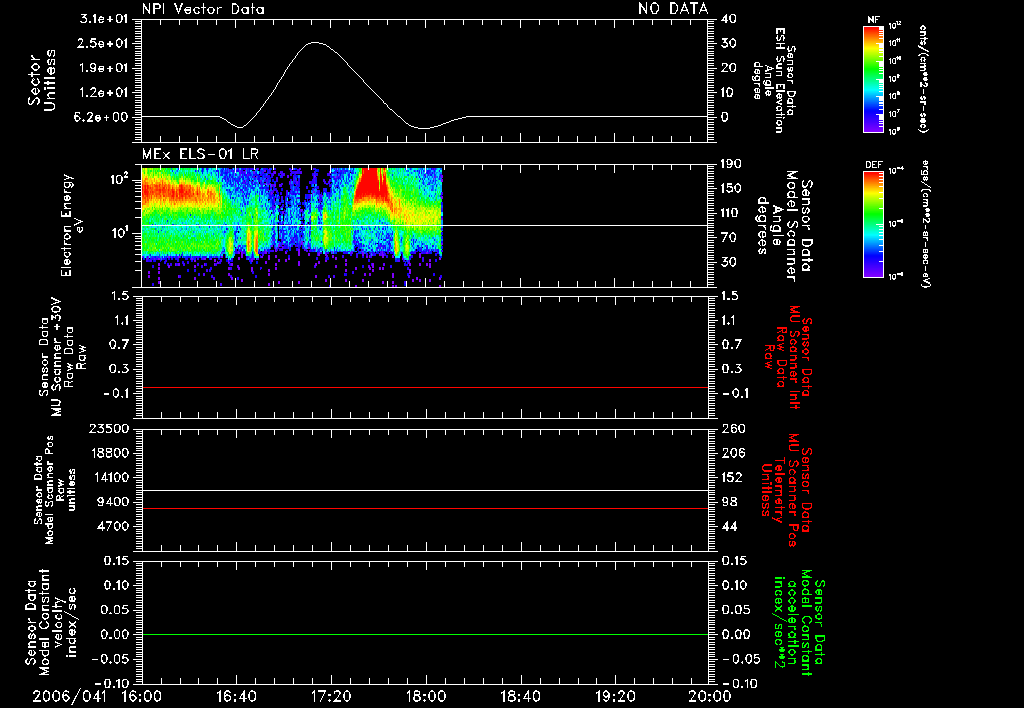
Task: Click the "NO DATA" label
Action: pyautogui.click(x=673, y=9)
